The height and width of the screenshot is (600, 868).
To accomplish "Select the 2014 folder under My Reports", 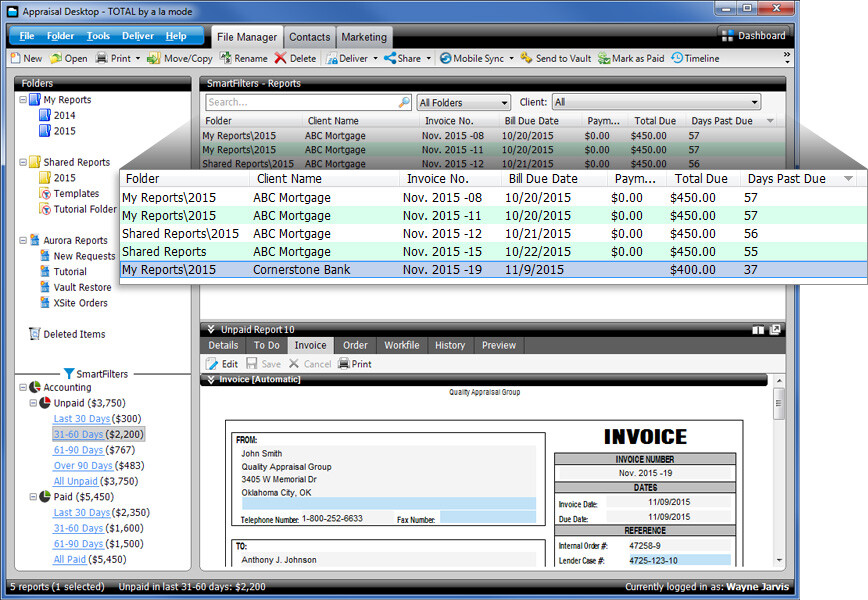I will [x=64, y=115].
